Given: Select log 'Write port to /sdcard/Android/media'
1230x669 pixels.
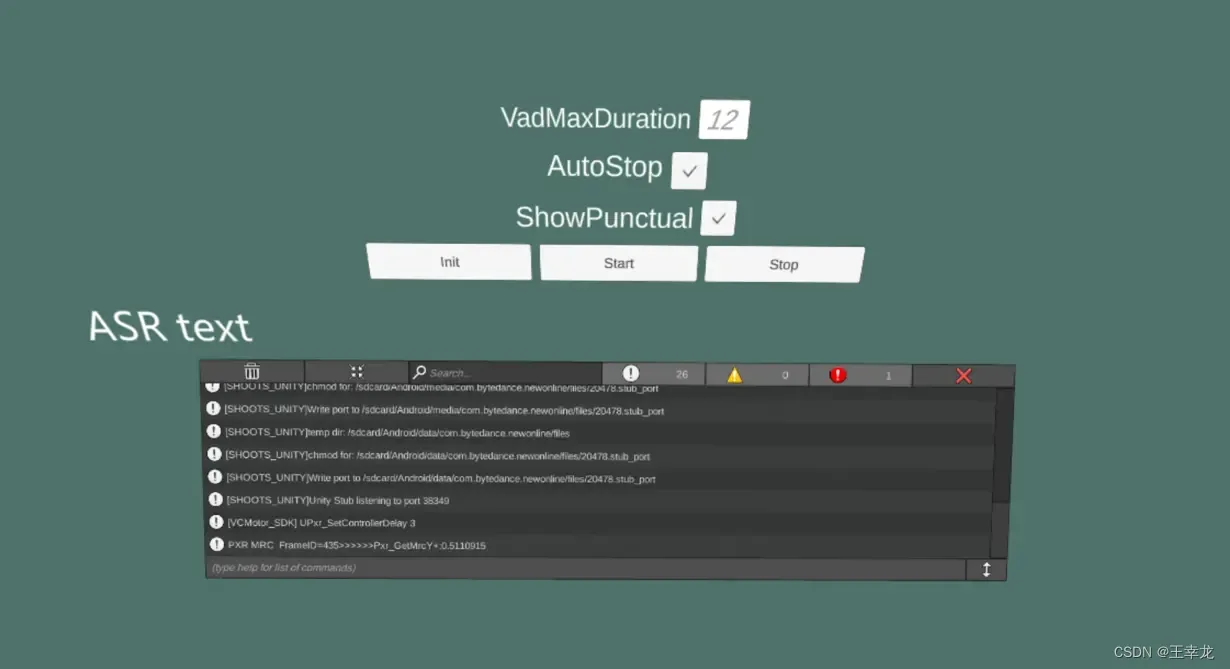Looking at the screenshot, I should coord(600,410).
